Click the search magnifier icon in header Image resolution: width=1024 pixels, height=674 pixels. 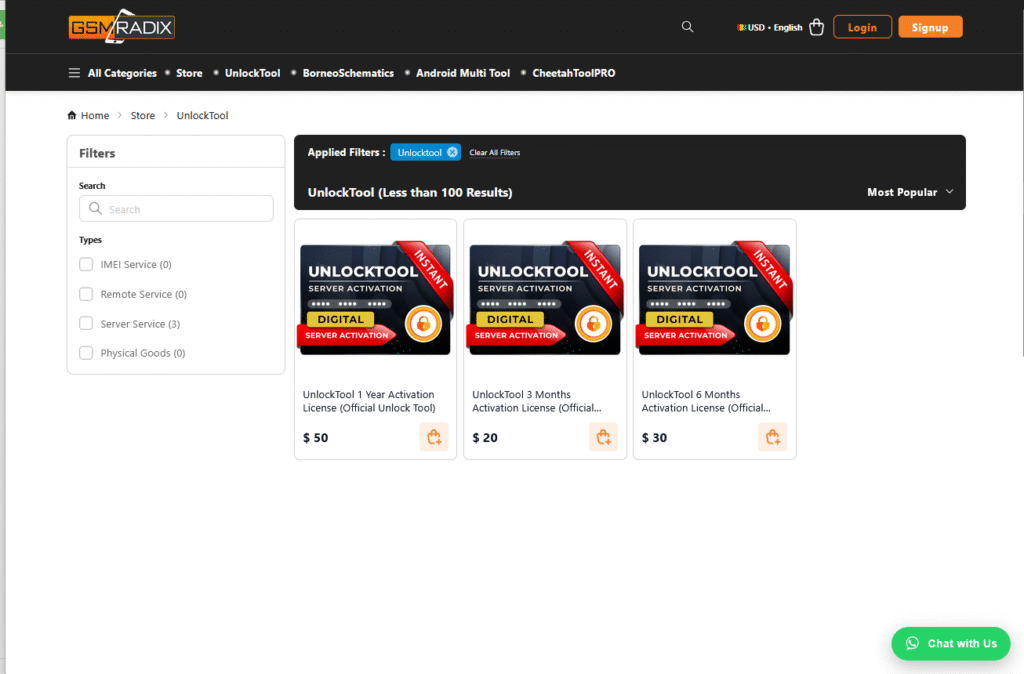(x=687, y=27)
